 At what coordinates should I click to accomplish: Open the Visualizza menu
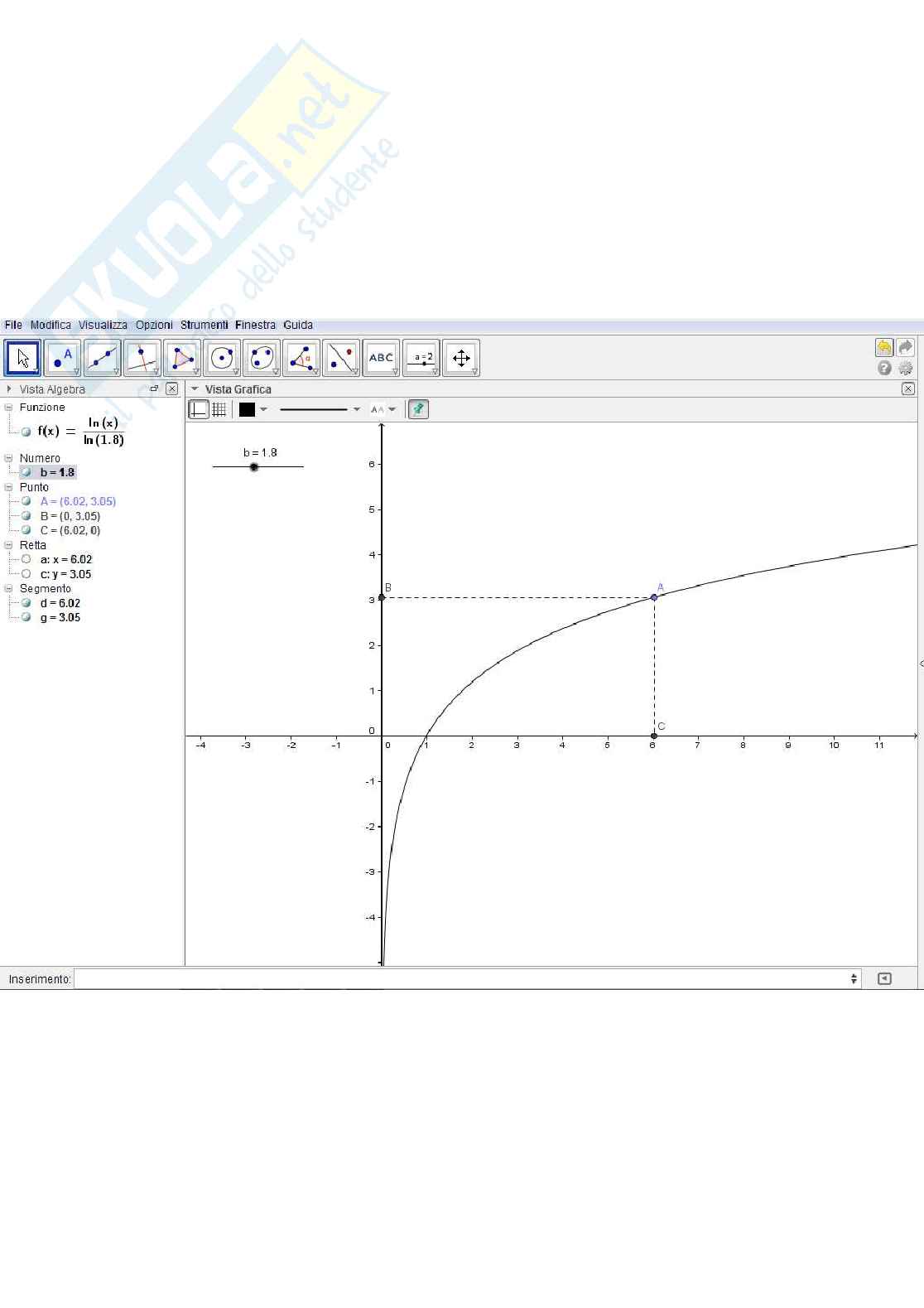point(103,325)
